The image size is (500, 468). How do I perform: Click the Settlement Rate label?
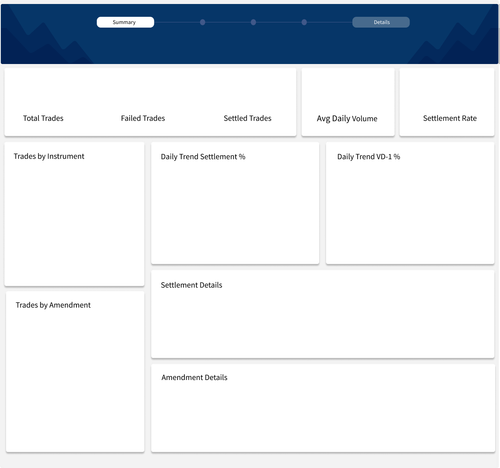click(x=450, y=118)
